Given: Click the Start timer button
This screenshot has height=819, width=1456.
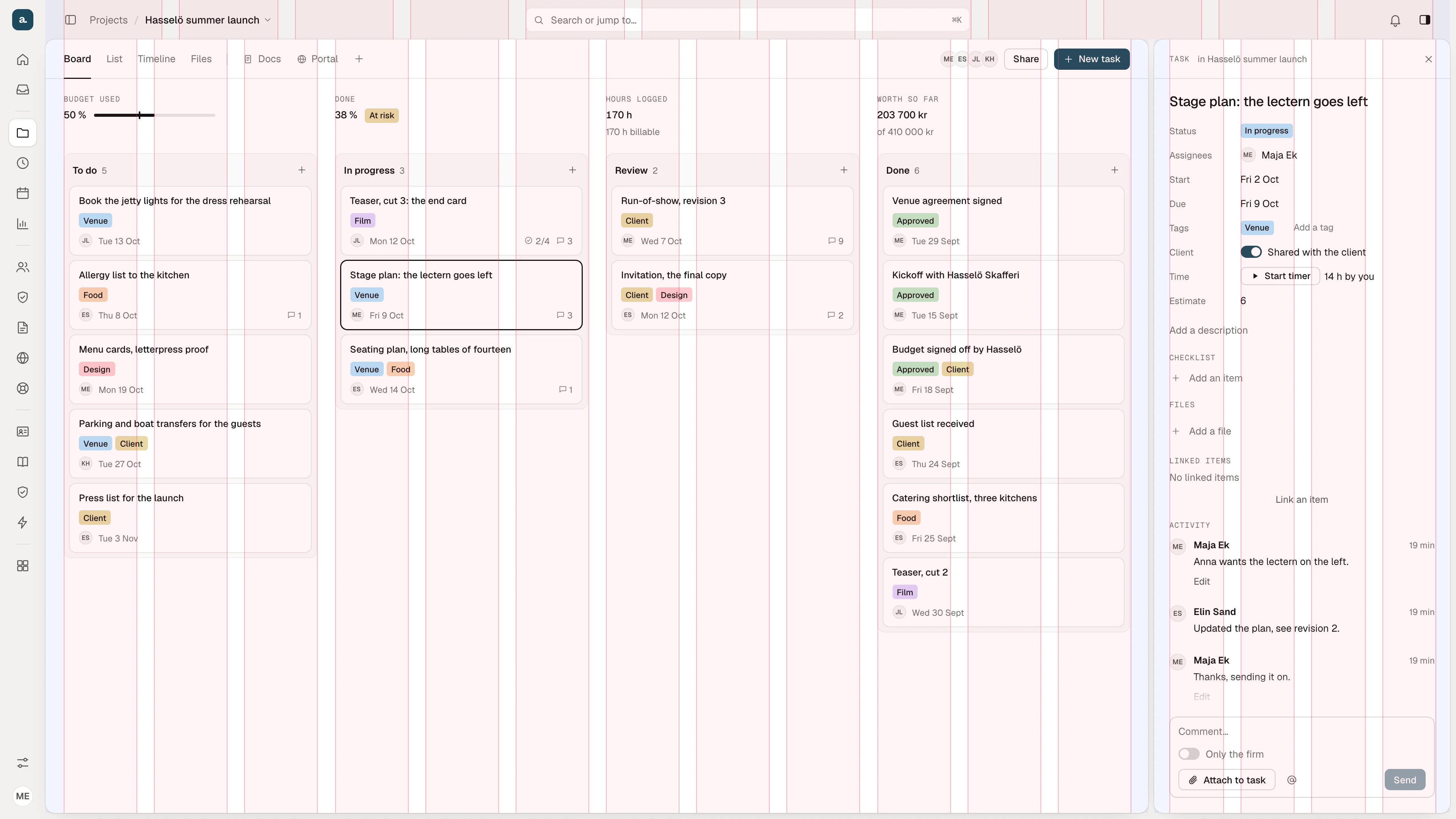Looking at the screenshot, I should click(x=1280, y=276).
